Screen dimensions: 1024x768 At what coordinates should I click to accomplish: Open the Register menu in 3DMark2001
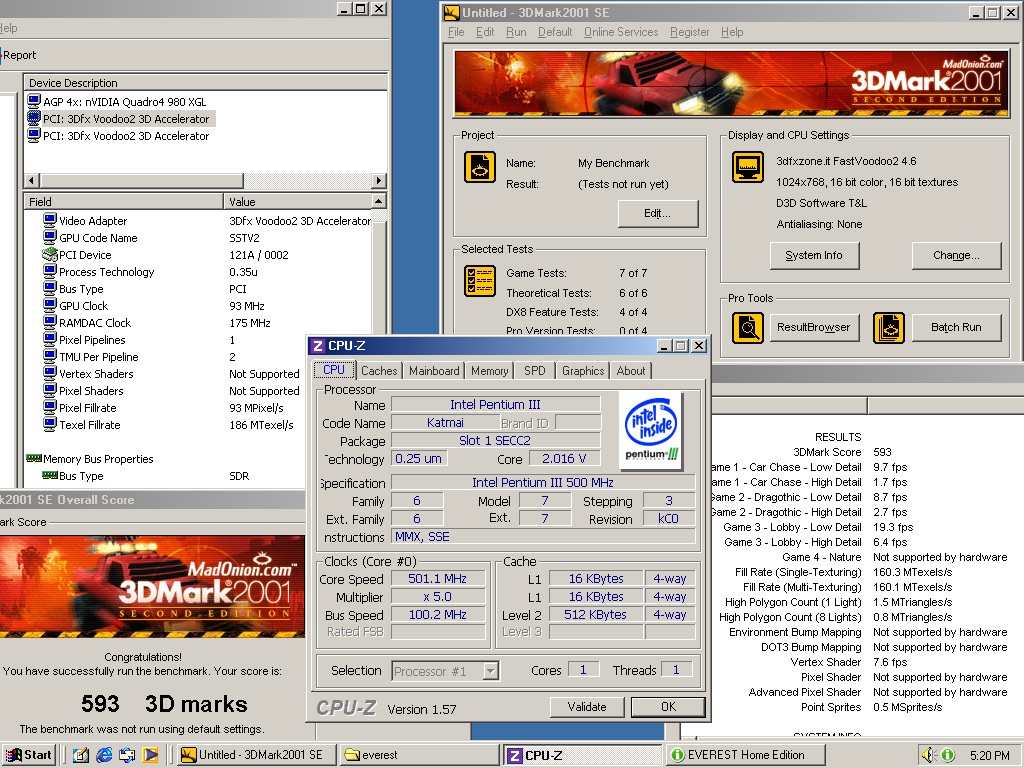tap(690, 32)
